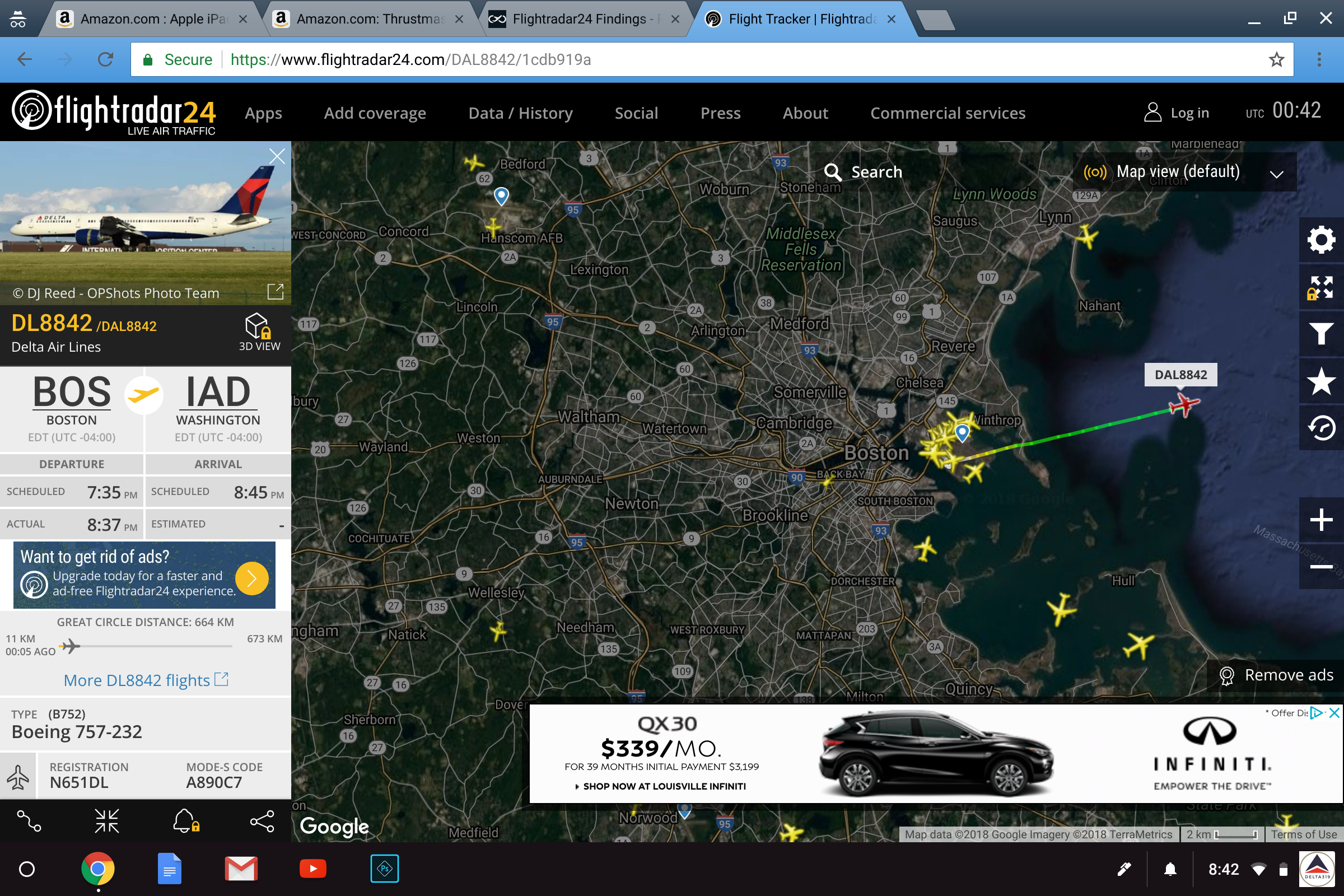Open Chrome three-dot menu
The width and height of the screenshot is (1344, 896).
tap(1319, 59)
